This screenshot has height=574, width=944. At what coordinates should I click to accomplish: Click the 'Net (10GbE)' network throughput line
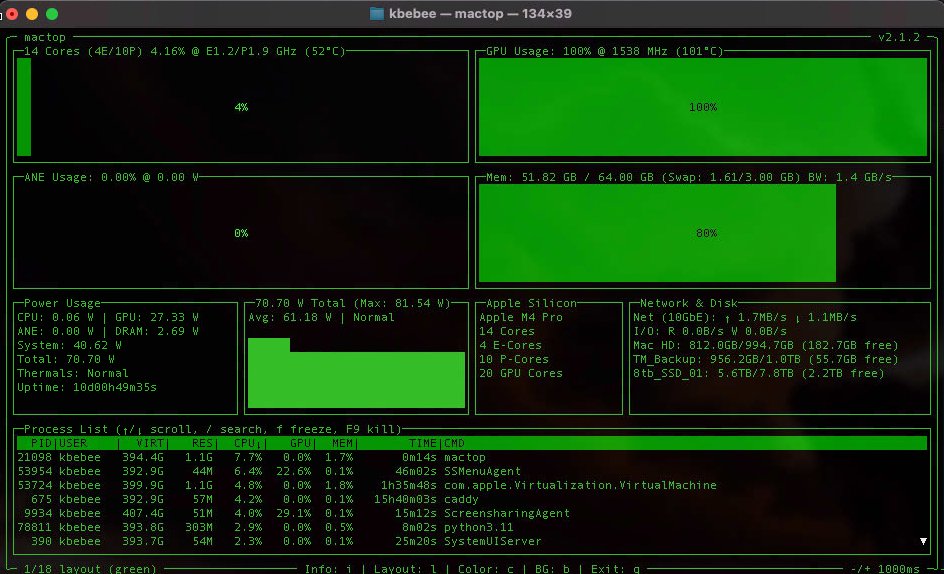pyautogui.click(x=745, y=317)
